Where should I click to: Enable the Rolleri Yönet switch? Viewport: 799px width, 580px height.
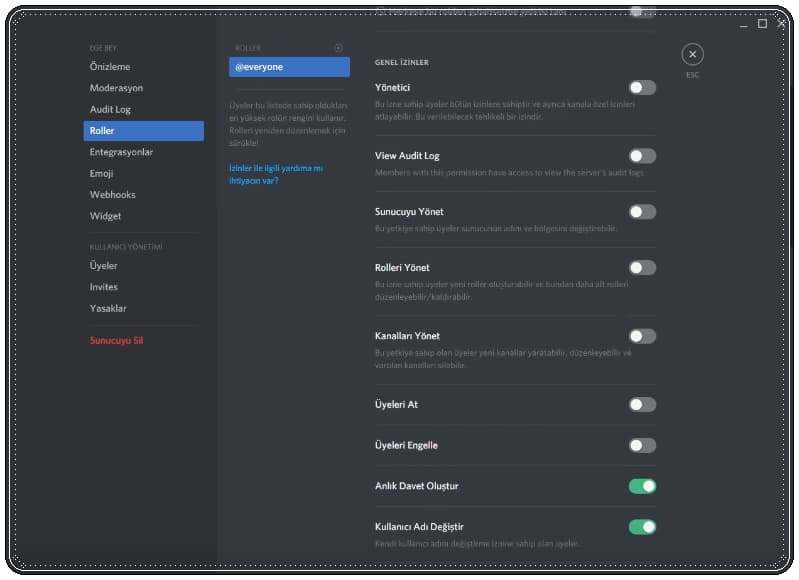[x=642, y=268]
